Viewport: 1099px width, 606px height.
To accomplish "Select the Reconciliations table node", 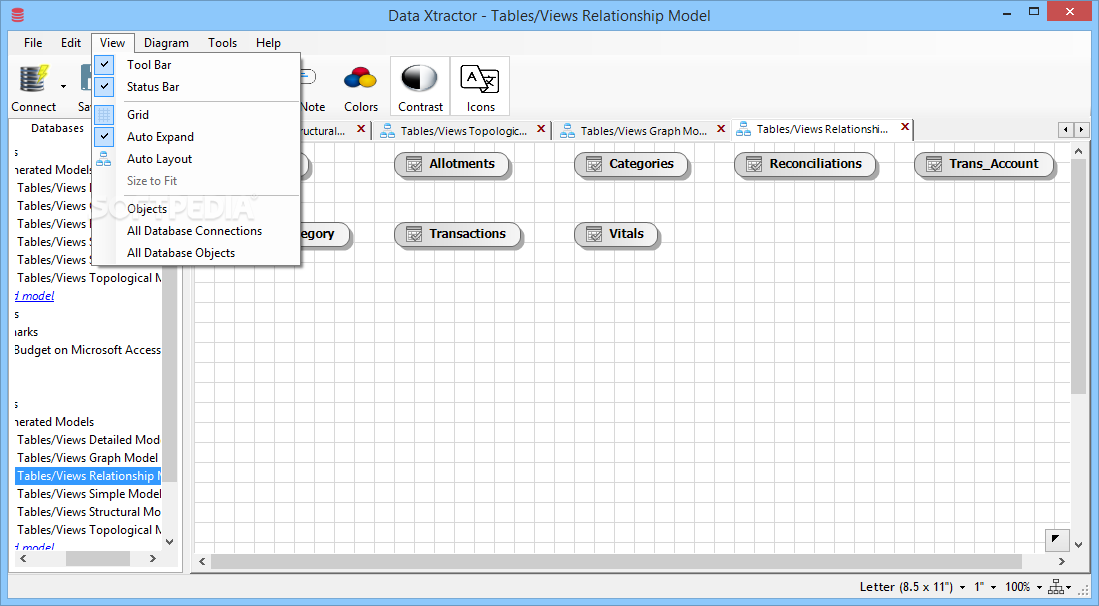I will 805,165.
